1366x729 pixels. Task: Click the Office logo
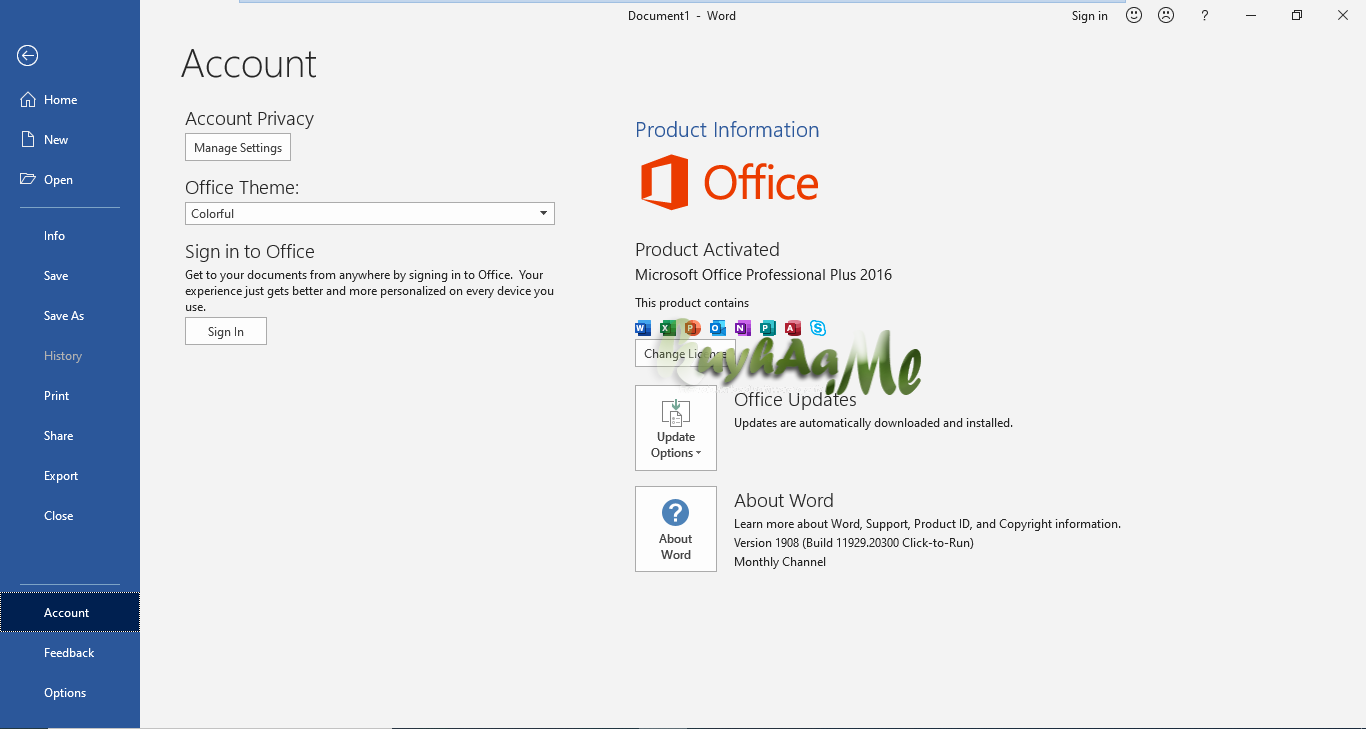[729, 182]
